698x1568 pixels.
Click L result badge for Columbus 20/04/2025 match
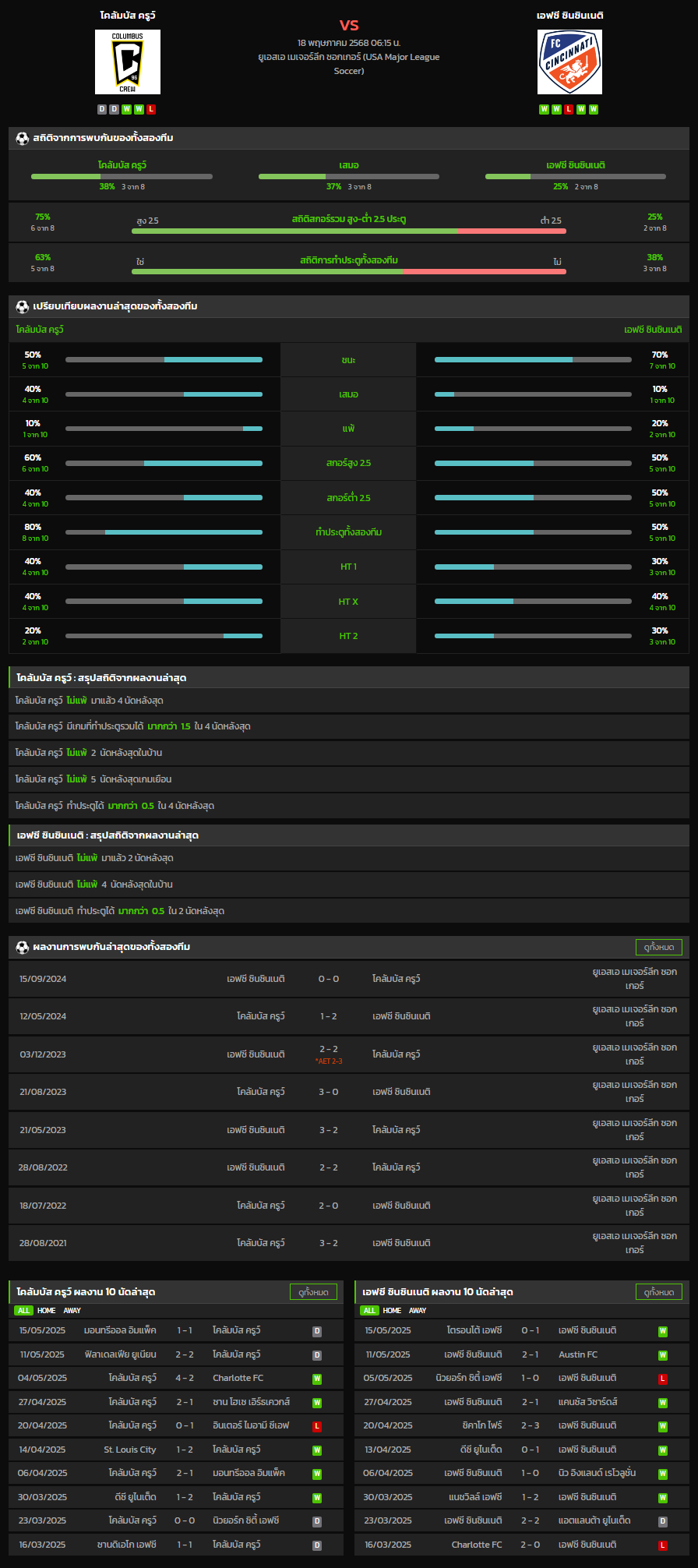(x=317, y=1427)
